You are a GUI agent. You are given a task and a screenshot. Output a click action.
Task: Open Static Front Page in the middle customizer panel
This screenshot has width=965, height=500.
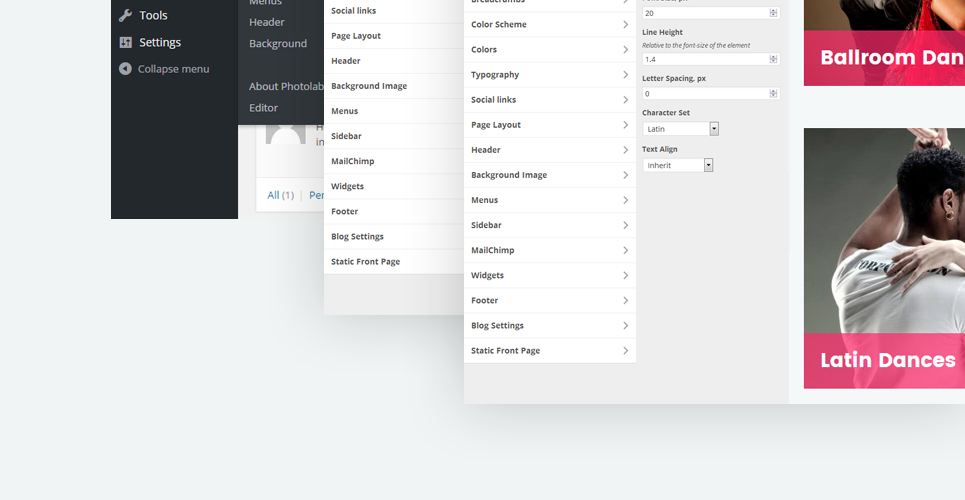pyautogui.click(x=394, y=262)
